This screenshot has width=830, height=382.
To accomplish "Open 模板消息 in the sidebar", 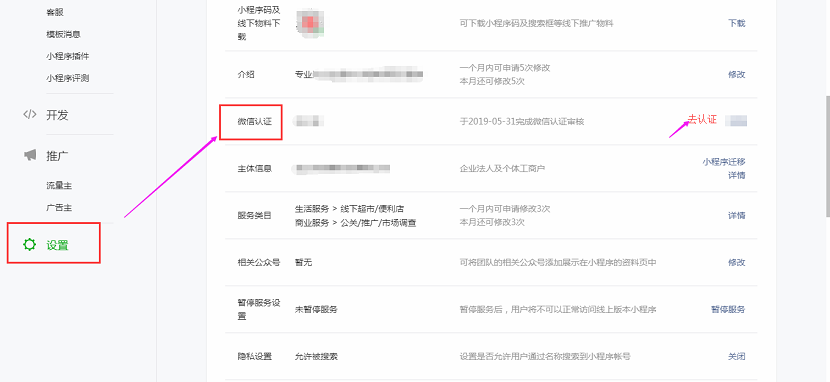I will [x=63, y=34].
